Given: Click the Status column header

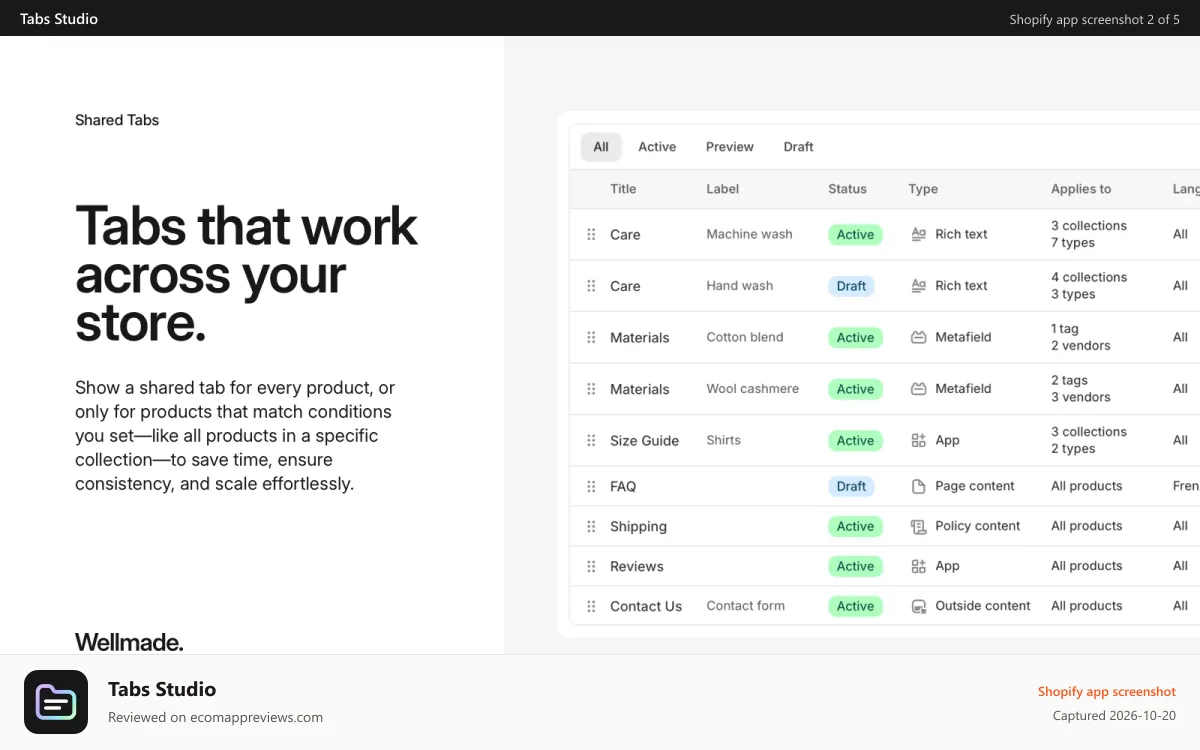Looking at the screenshot, I should coord(847,189).
